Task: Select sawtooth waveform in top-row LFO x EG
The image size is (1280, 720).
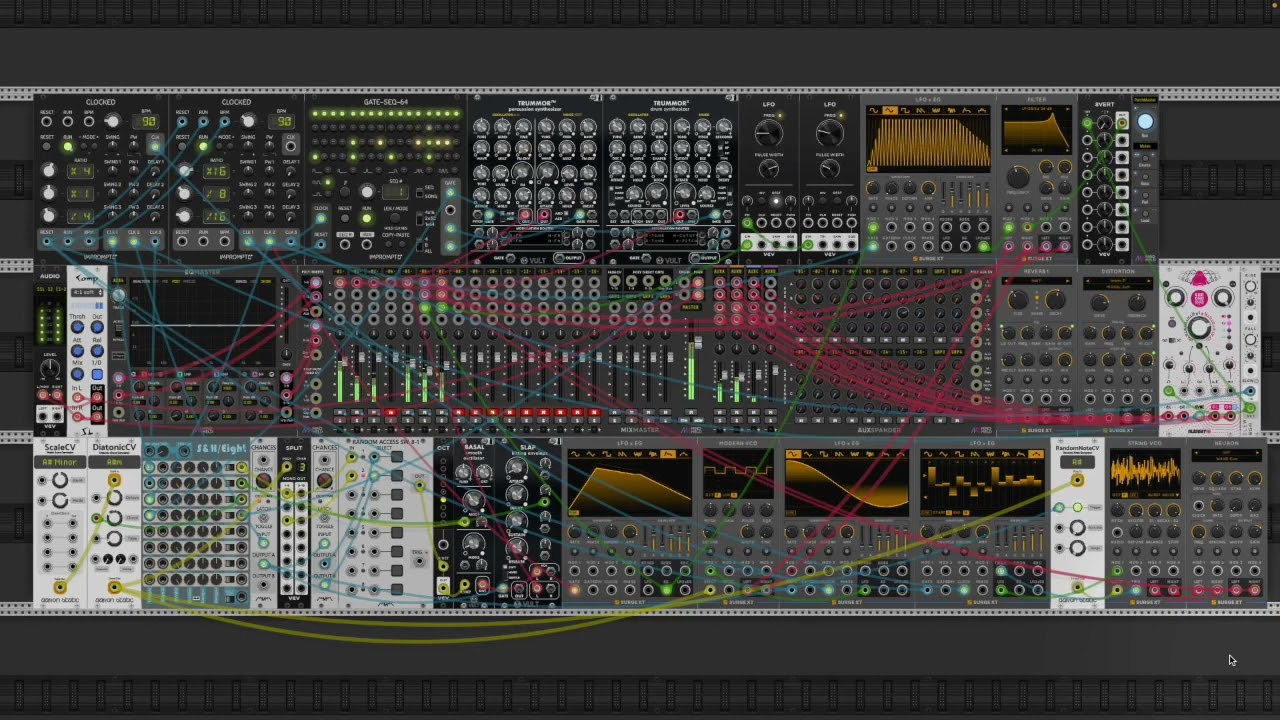Action: tap(921, 110)
